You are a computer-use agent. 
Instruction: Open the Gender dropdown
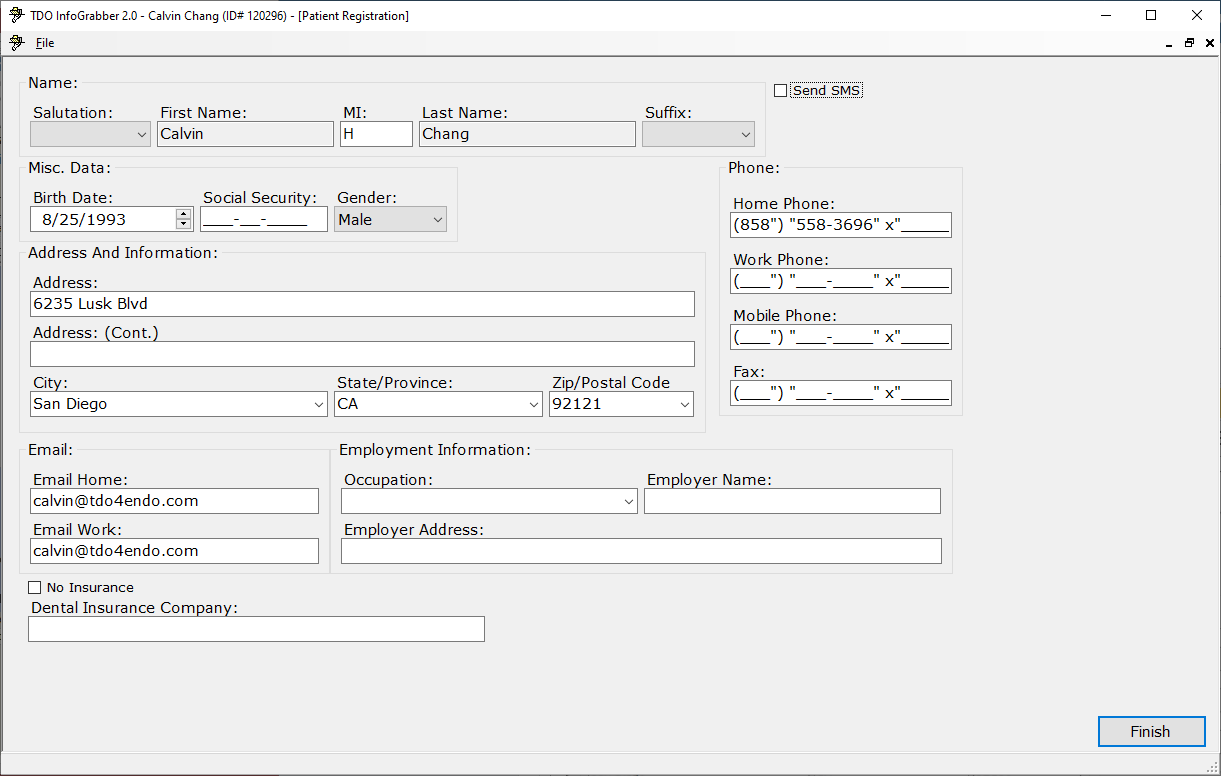(437, 220)
